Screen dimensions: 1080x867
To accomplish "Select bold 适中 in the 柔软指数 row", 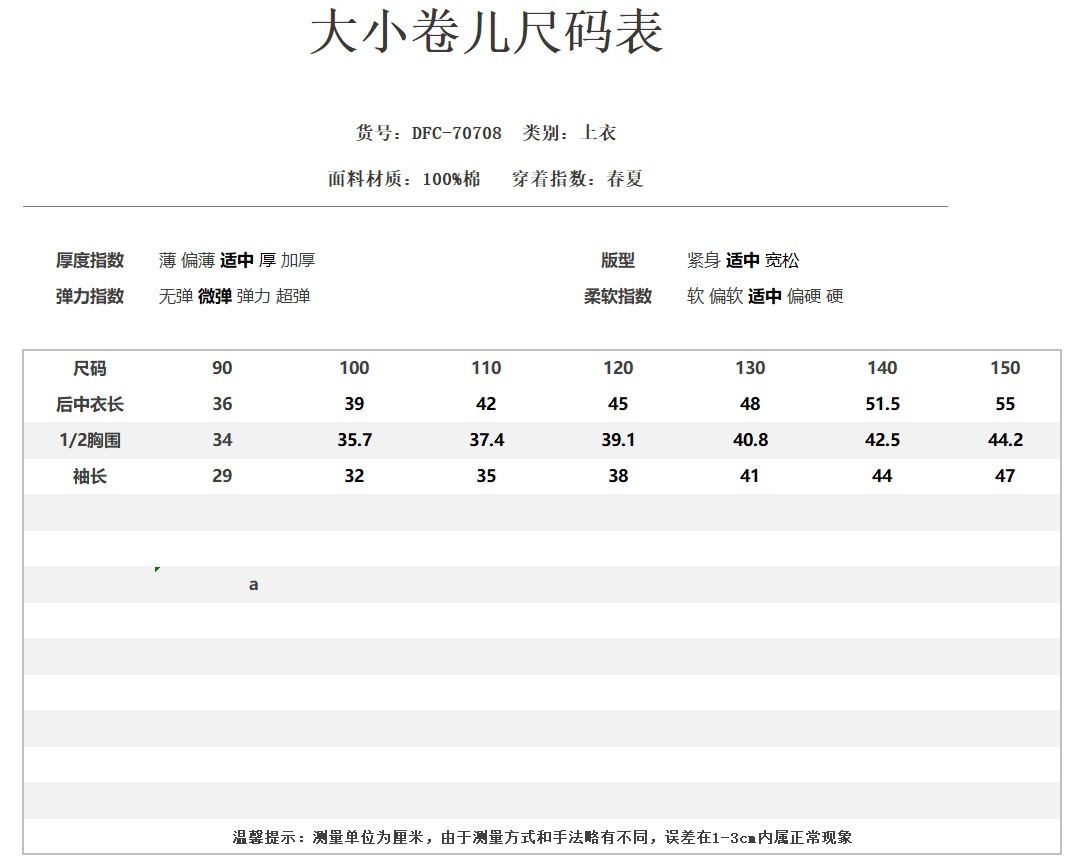I will (x=765, y=296).
